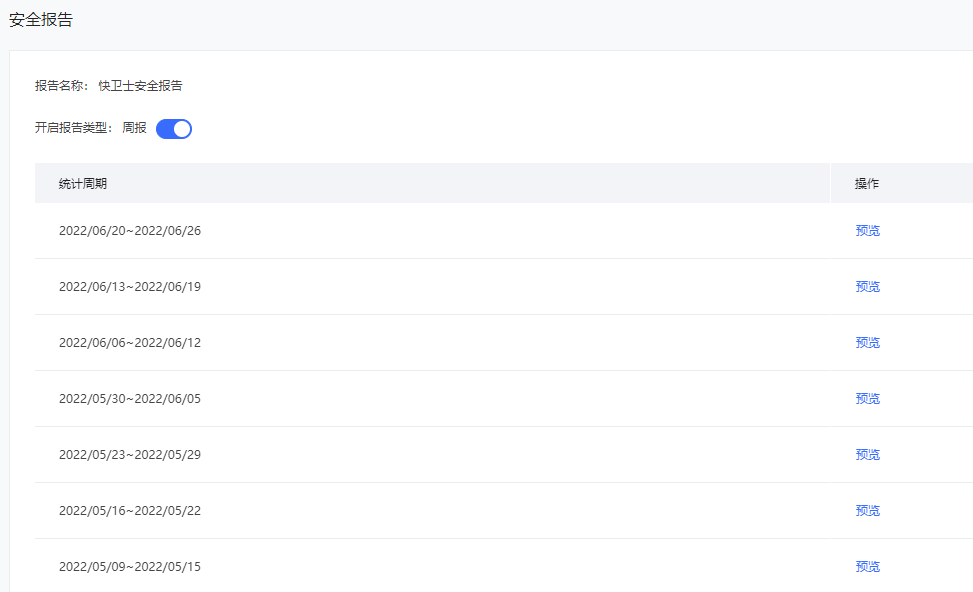Toggle the 周报 weekly report switch
973x592 pixels.
click(174, 129)
